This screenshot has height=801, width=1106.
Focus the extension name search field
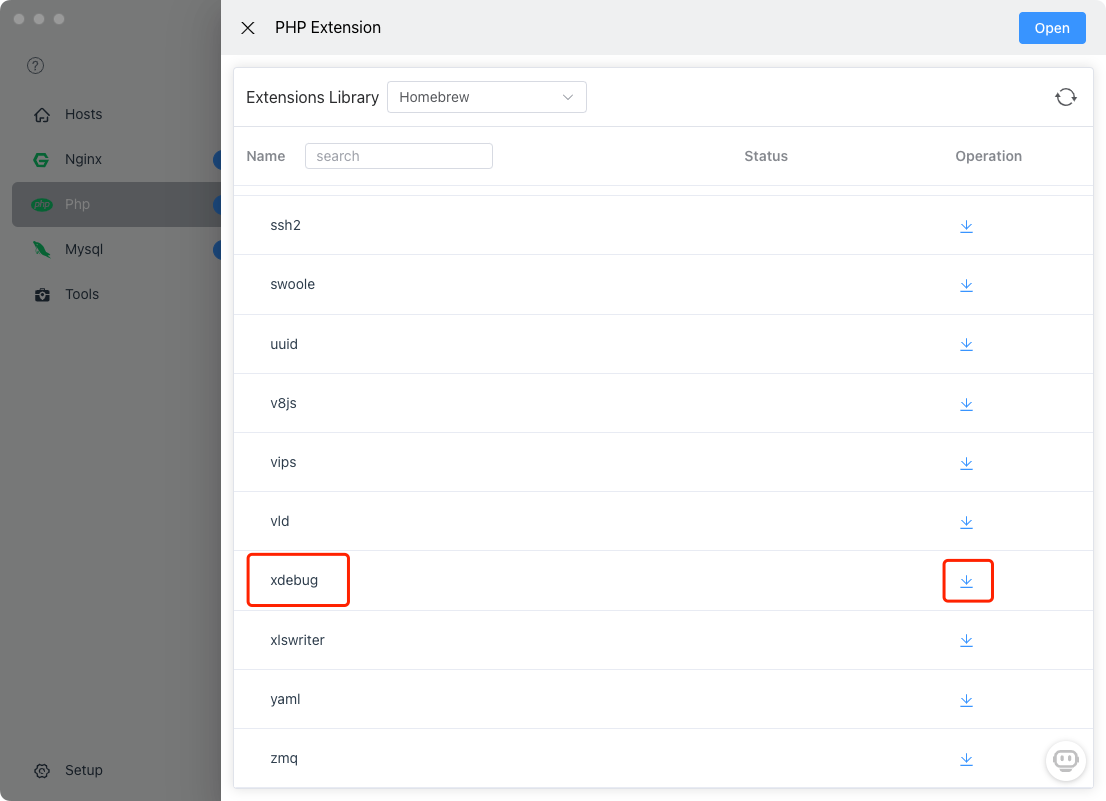click(x=399, y=156)
